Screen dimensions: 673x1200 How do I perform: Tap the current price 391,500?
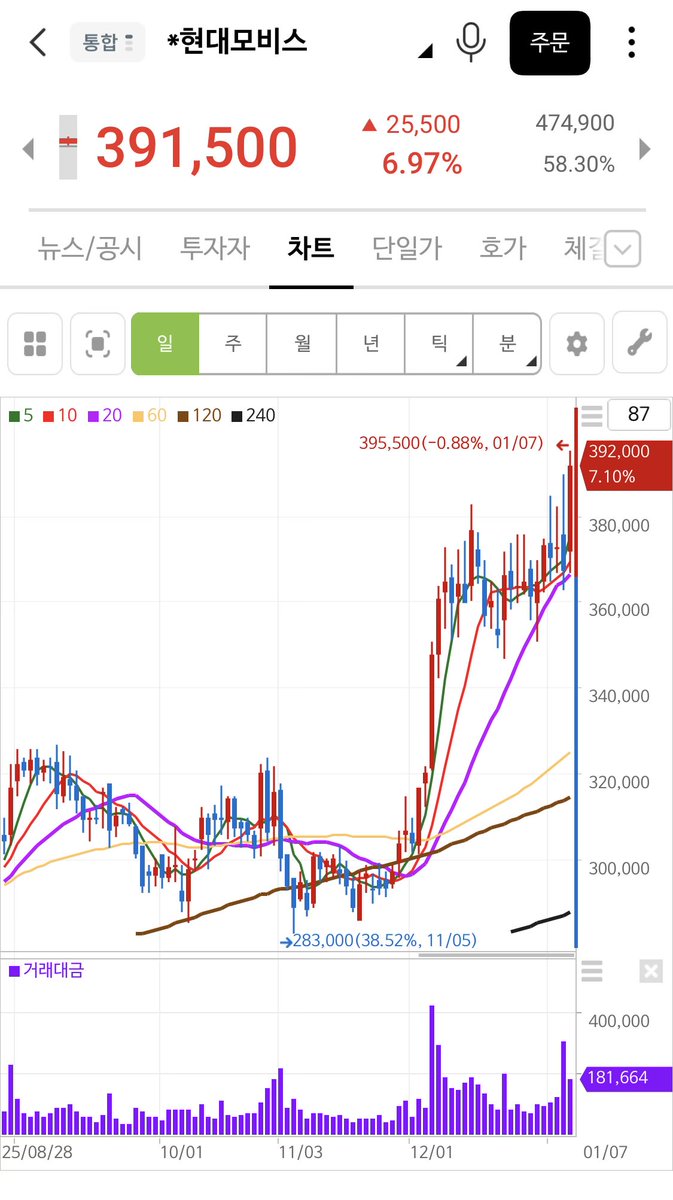click(196, 148)
